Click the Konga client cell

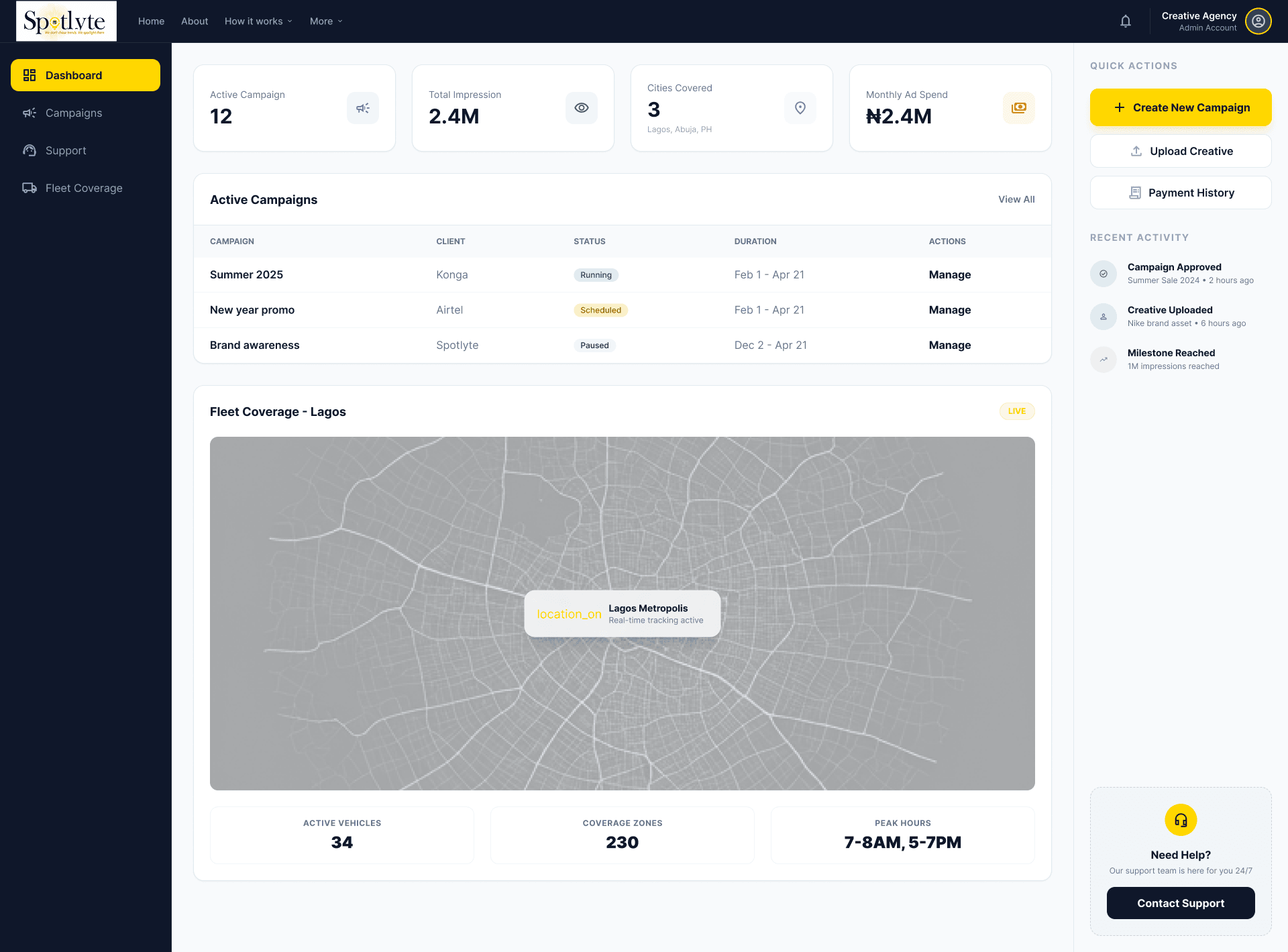pyautogui.click(x=452, y=274)
